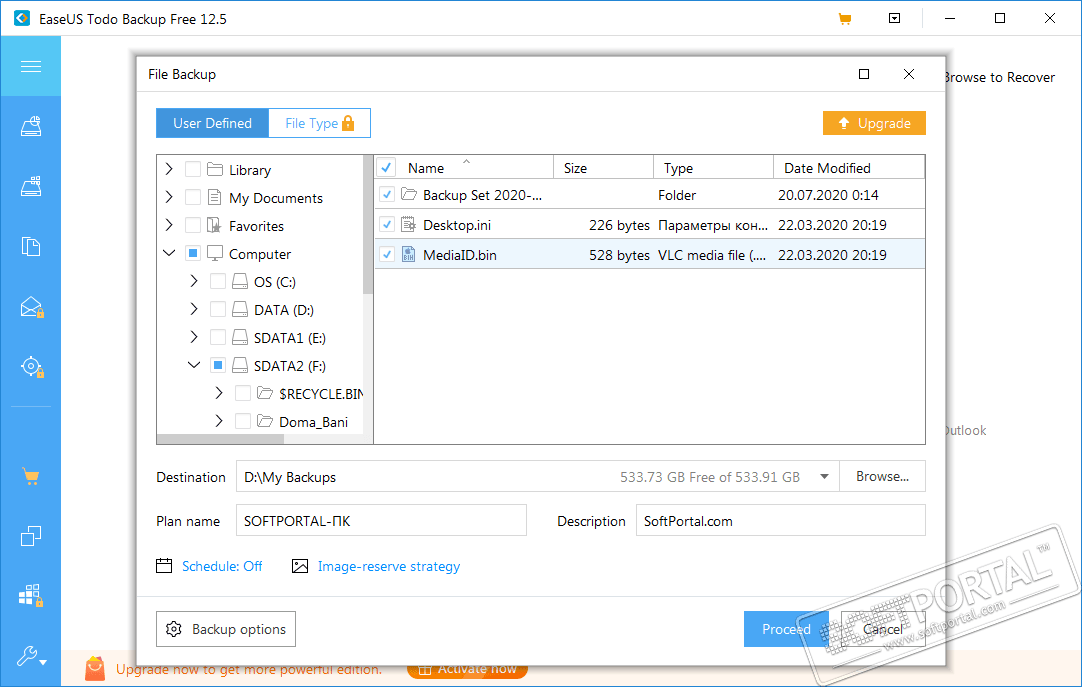Sort files by Date Modified column
Screen dimensions: 1082x687
coord(849,168)
